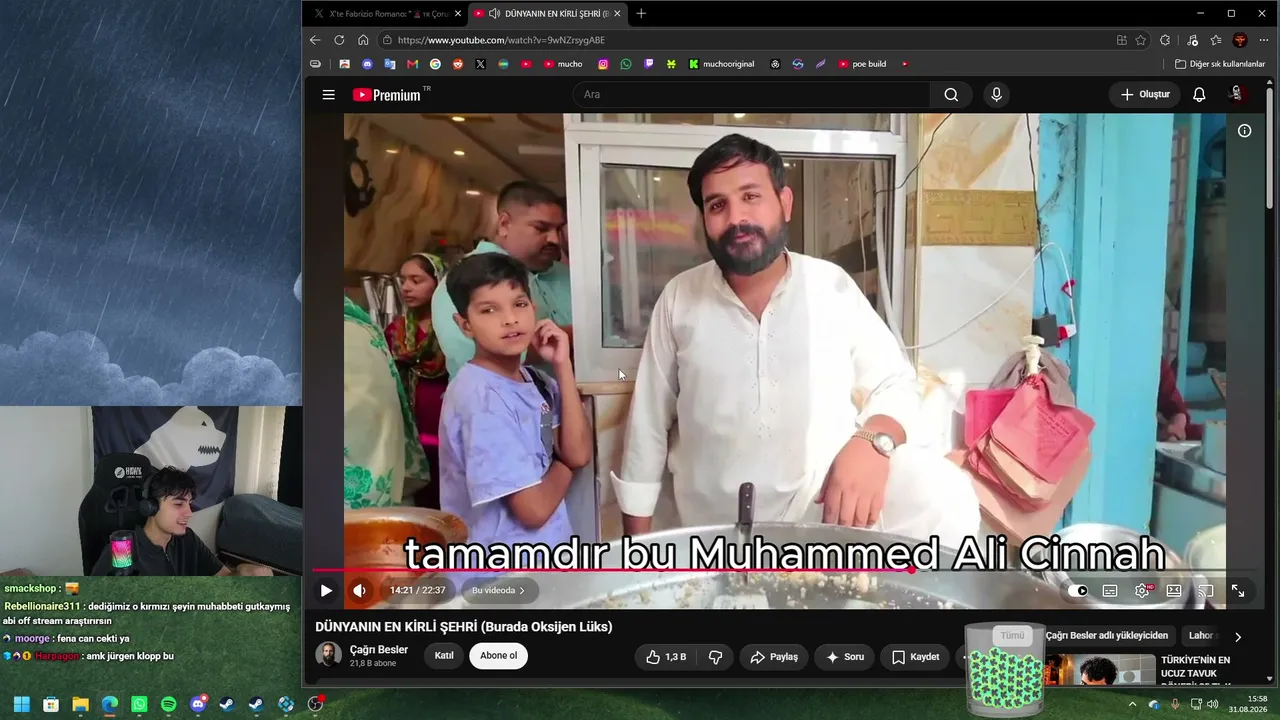1280x720 pixels.
Task: Add this page to favorites star
Action: coord(1141,40)
